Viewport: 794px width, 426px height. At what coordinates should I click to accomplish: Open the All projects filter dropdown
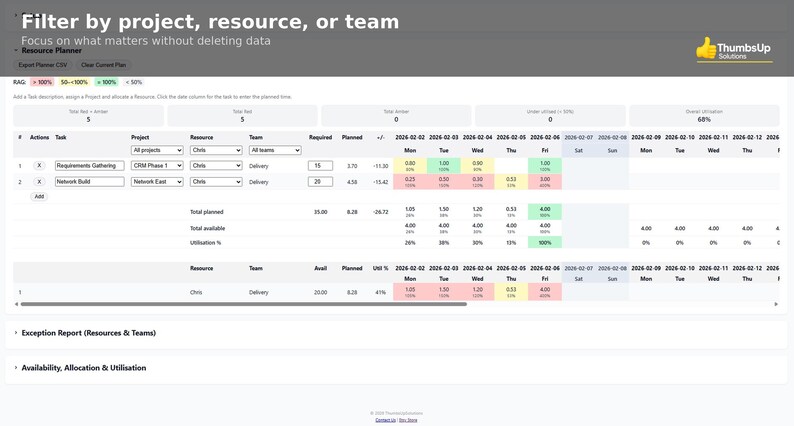click(x=157, y=150)
